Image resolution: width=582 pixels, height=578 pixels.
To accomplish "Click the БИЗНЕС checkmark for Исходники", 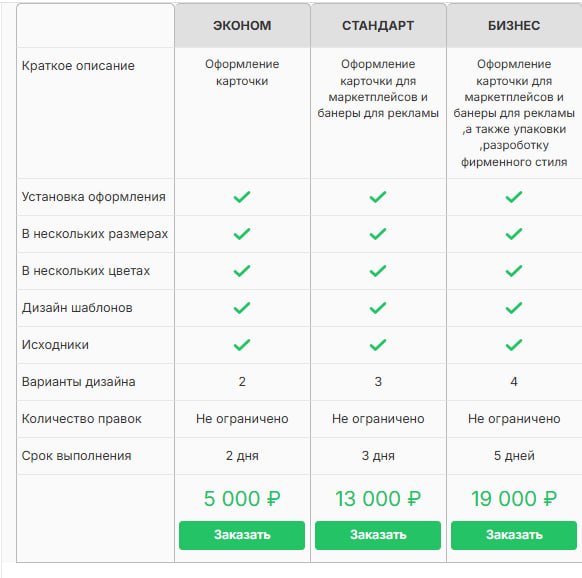I will tap(514, 345).
